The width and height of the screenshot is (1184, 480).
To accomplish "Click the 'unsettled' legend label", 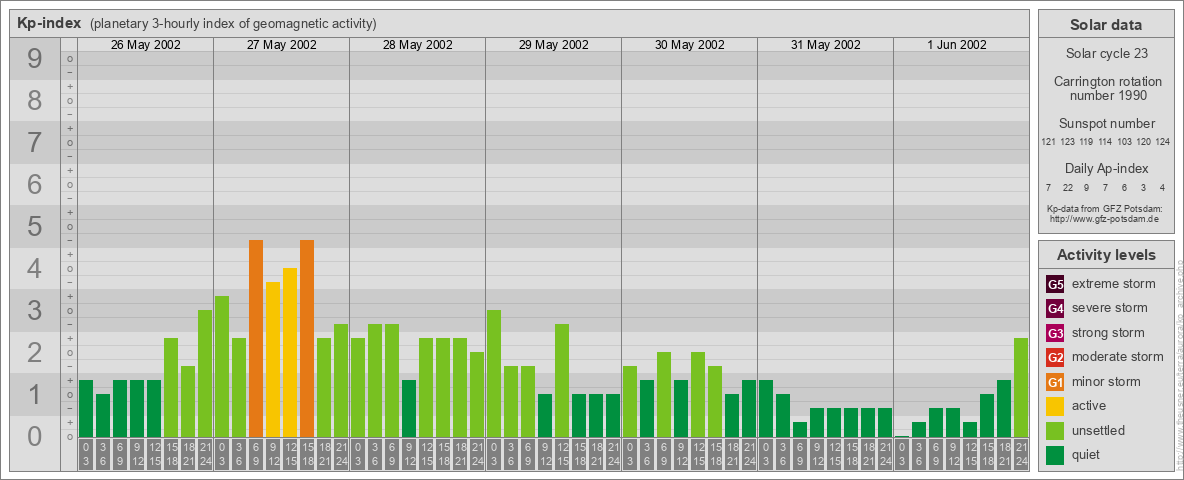I will (1099, 430).
